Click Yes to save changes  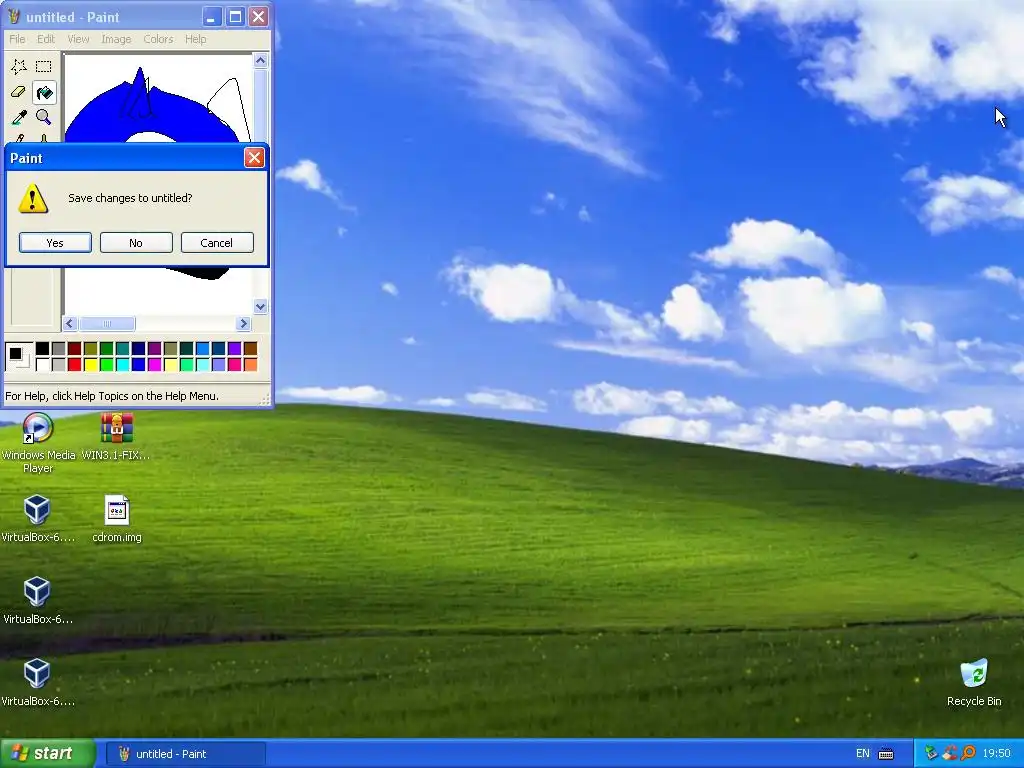tap(55, 243)
